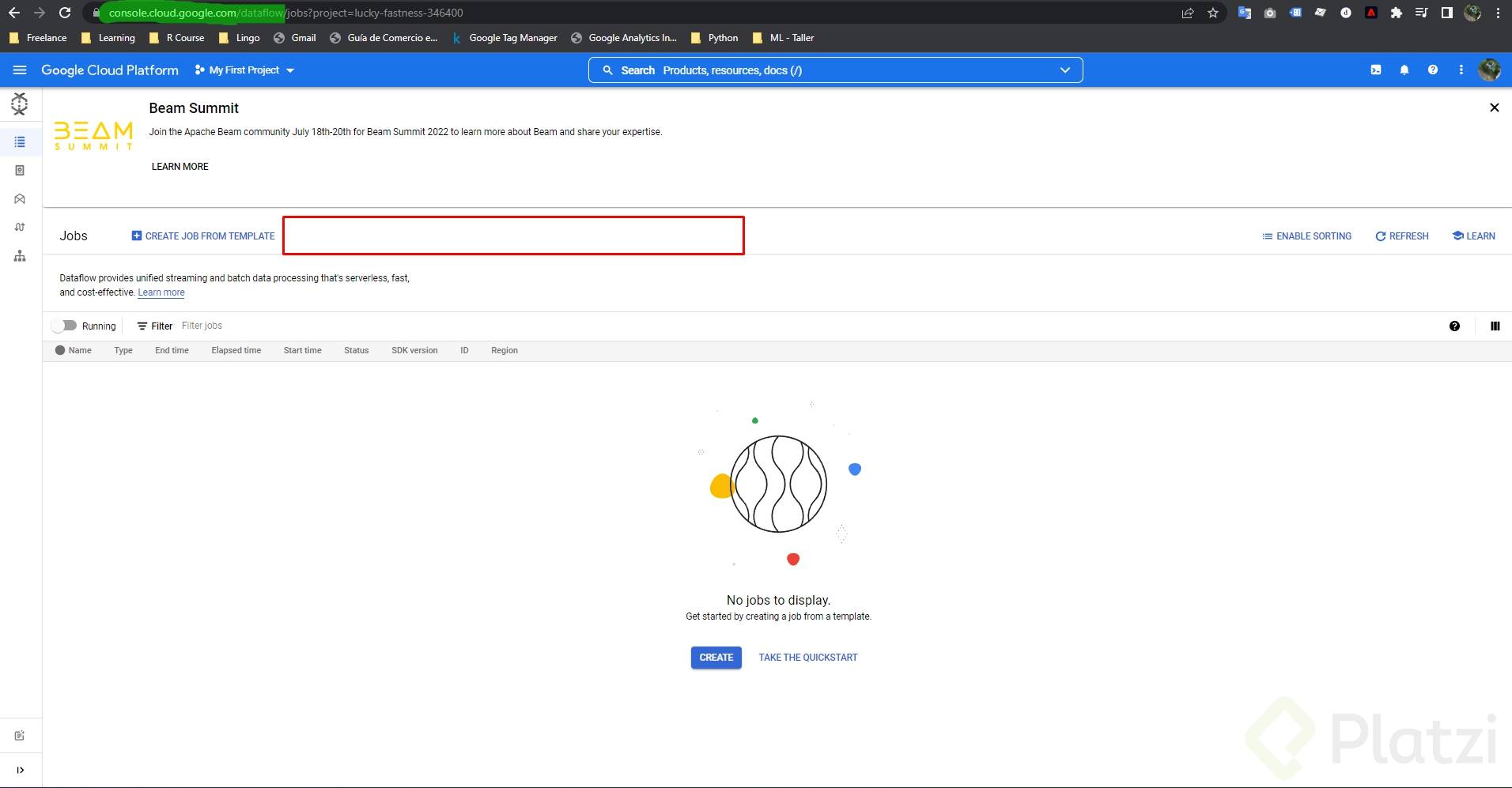Click Enable Sorting option
Viewport: 1512px width, 788px height.
[1306, 236]
